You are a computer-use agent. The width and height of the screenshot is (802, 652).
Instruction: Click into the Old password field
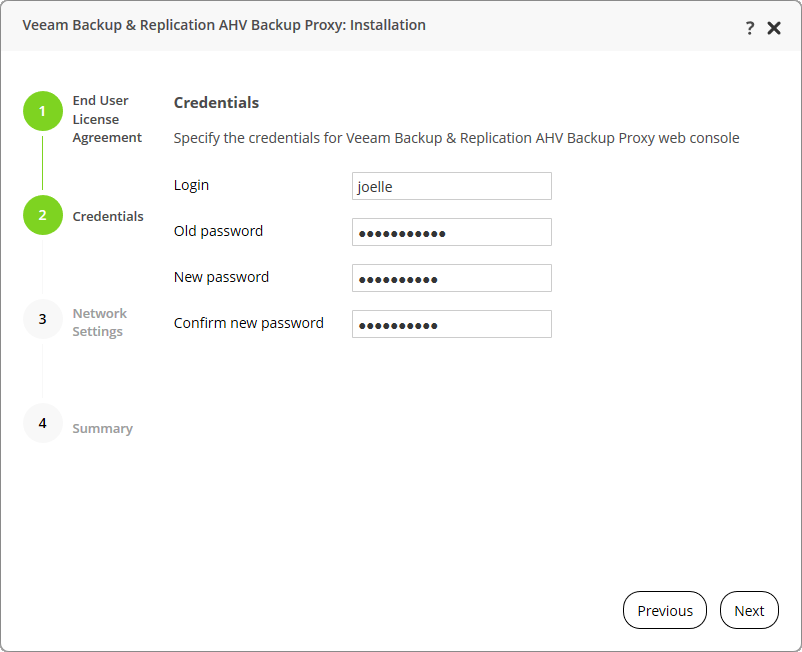(451, 232)
